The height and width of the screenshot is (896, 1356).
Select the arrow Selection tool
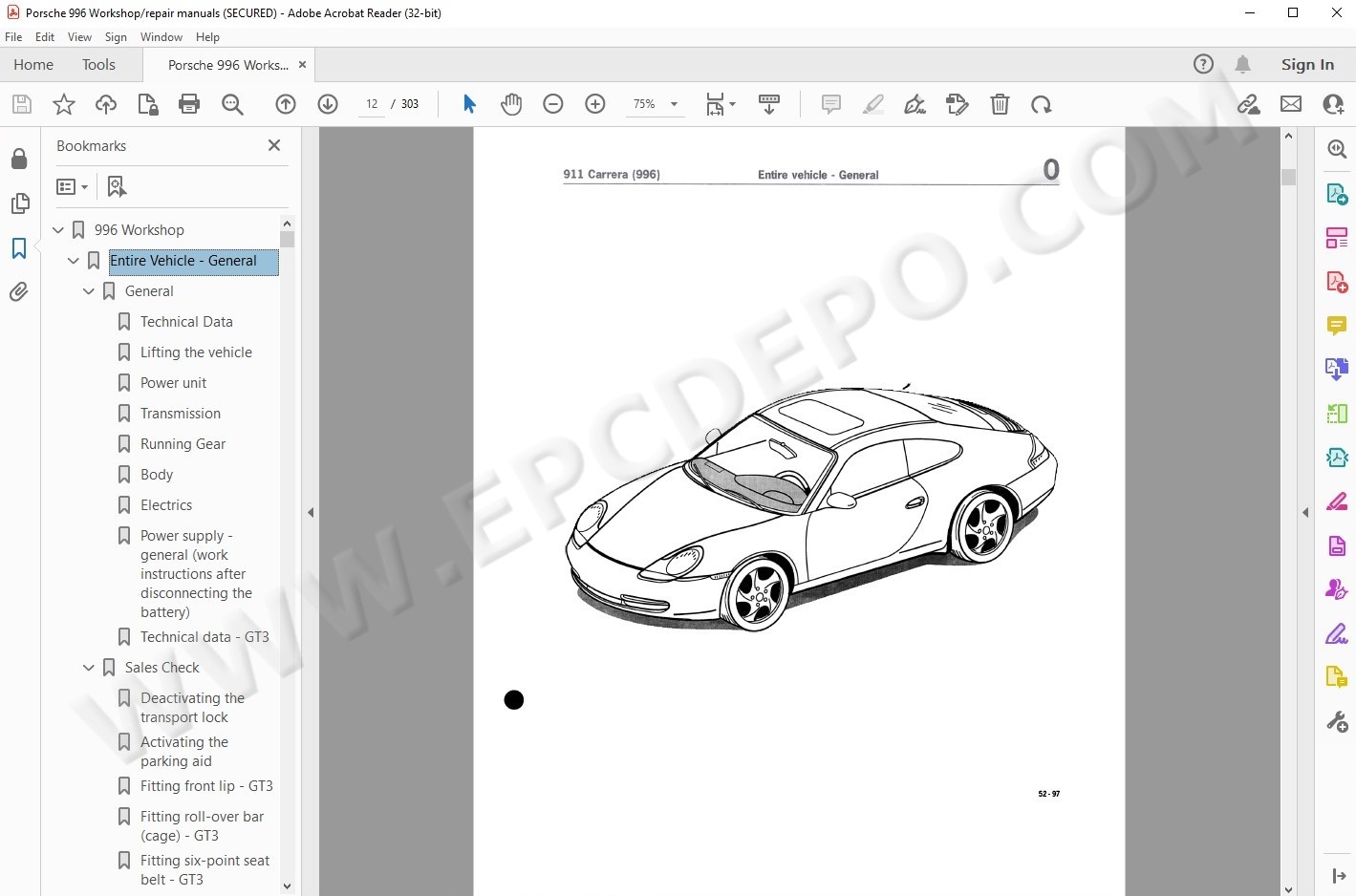coord(469,104)
